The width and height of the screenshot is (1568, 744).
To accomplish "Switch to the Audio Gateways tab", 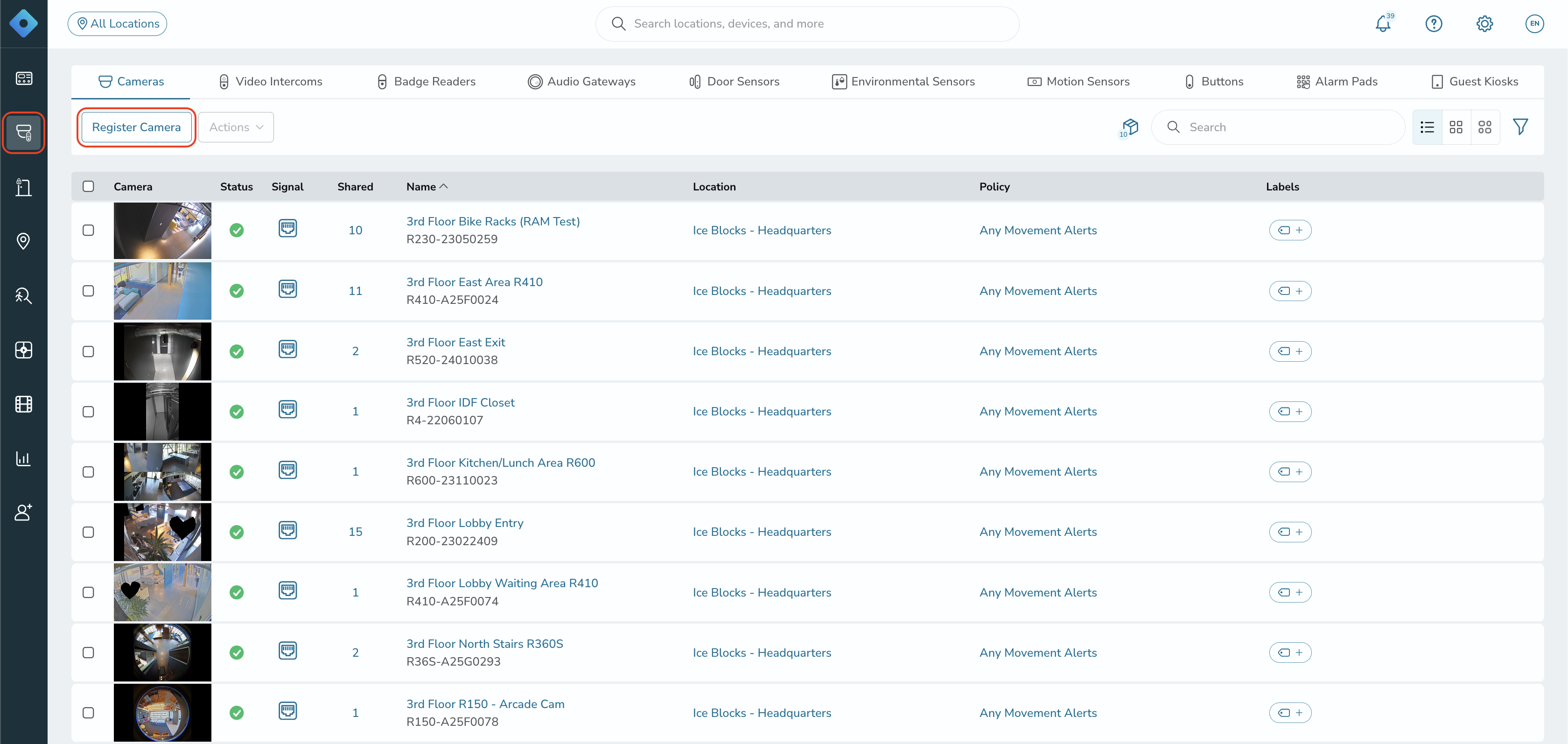I will coord(582,82).
